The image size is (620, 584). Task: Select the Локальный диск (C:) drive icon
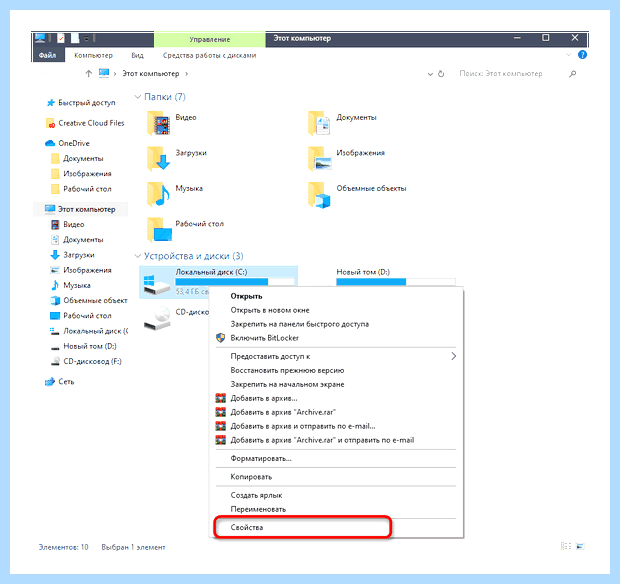[x=157, y=285]
